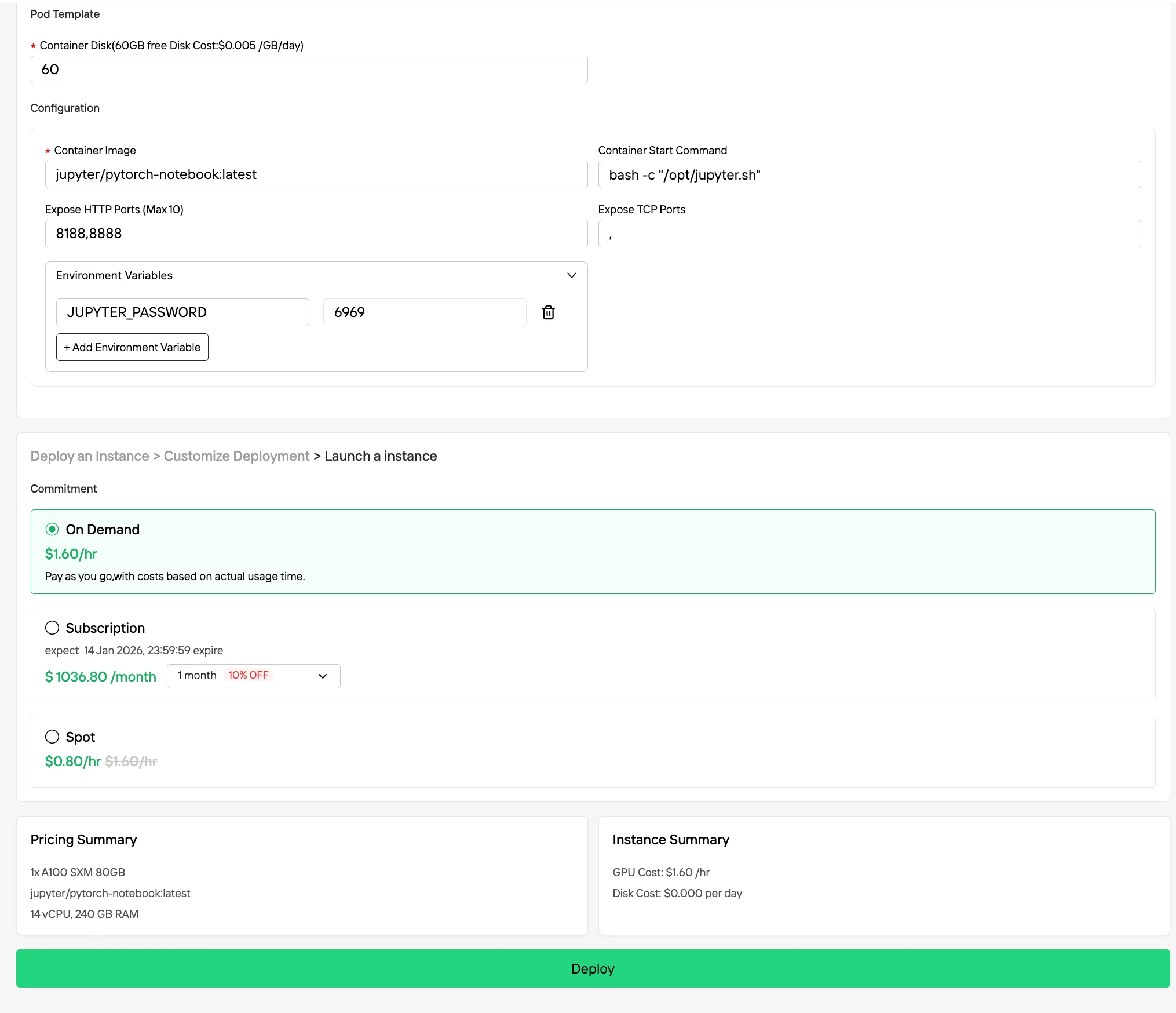Open the subscription 1 month duration dropdown
The image size is (1176, 1013).
point(253,676)
